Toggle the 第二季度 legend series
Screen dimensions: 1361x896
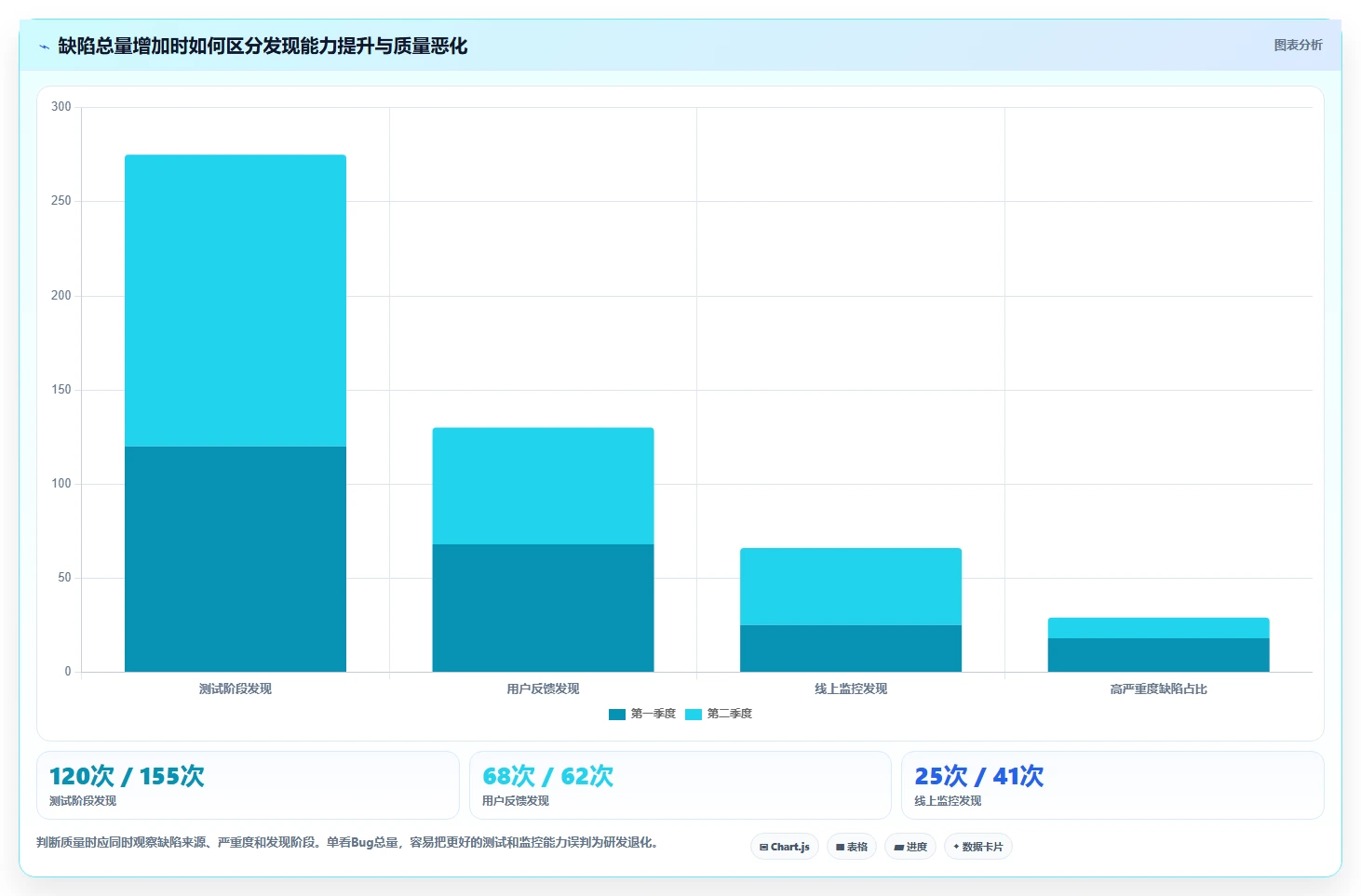(719, 714)
